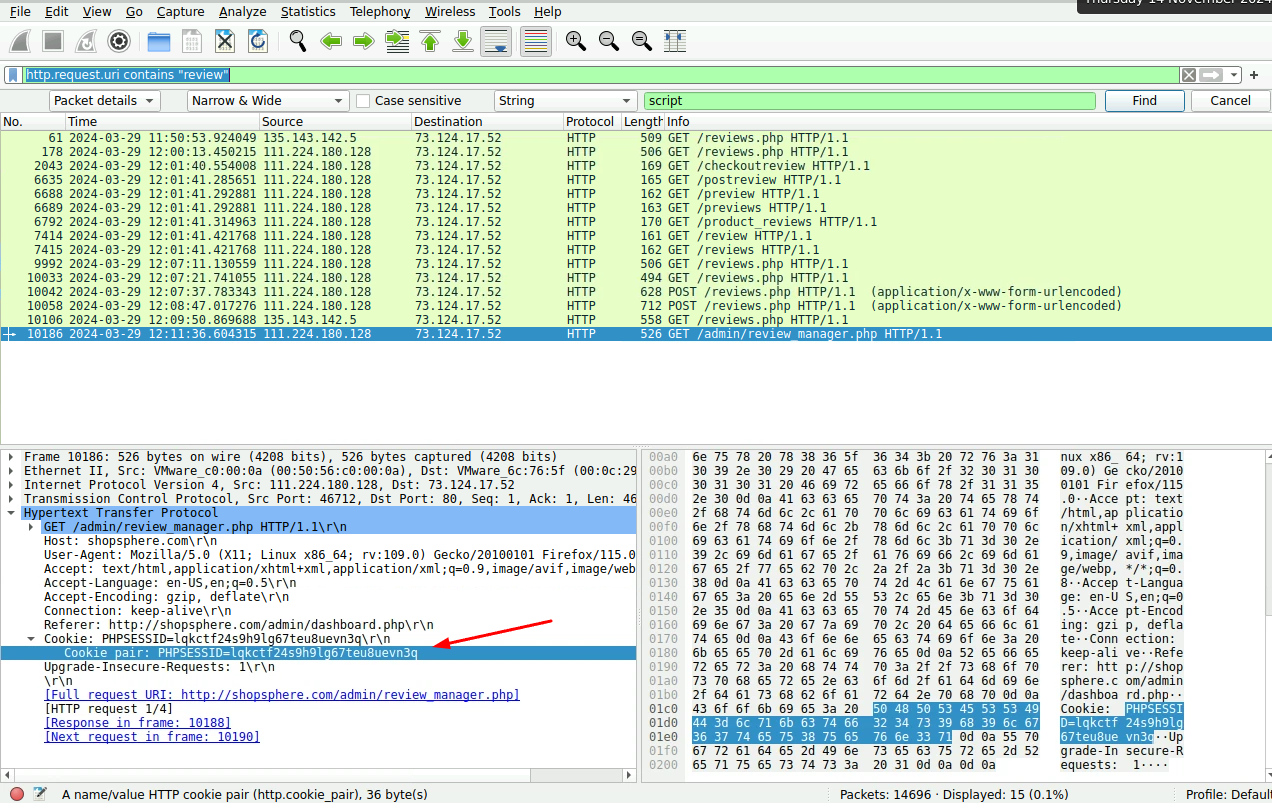Click the packet details horizontal scrollbar

(x=320, y=776)
